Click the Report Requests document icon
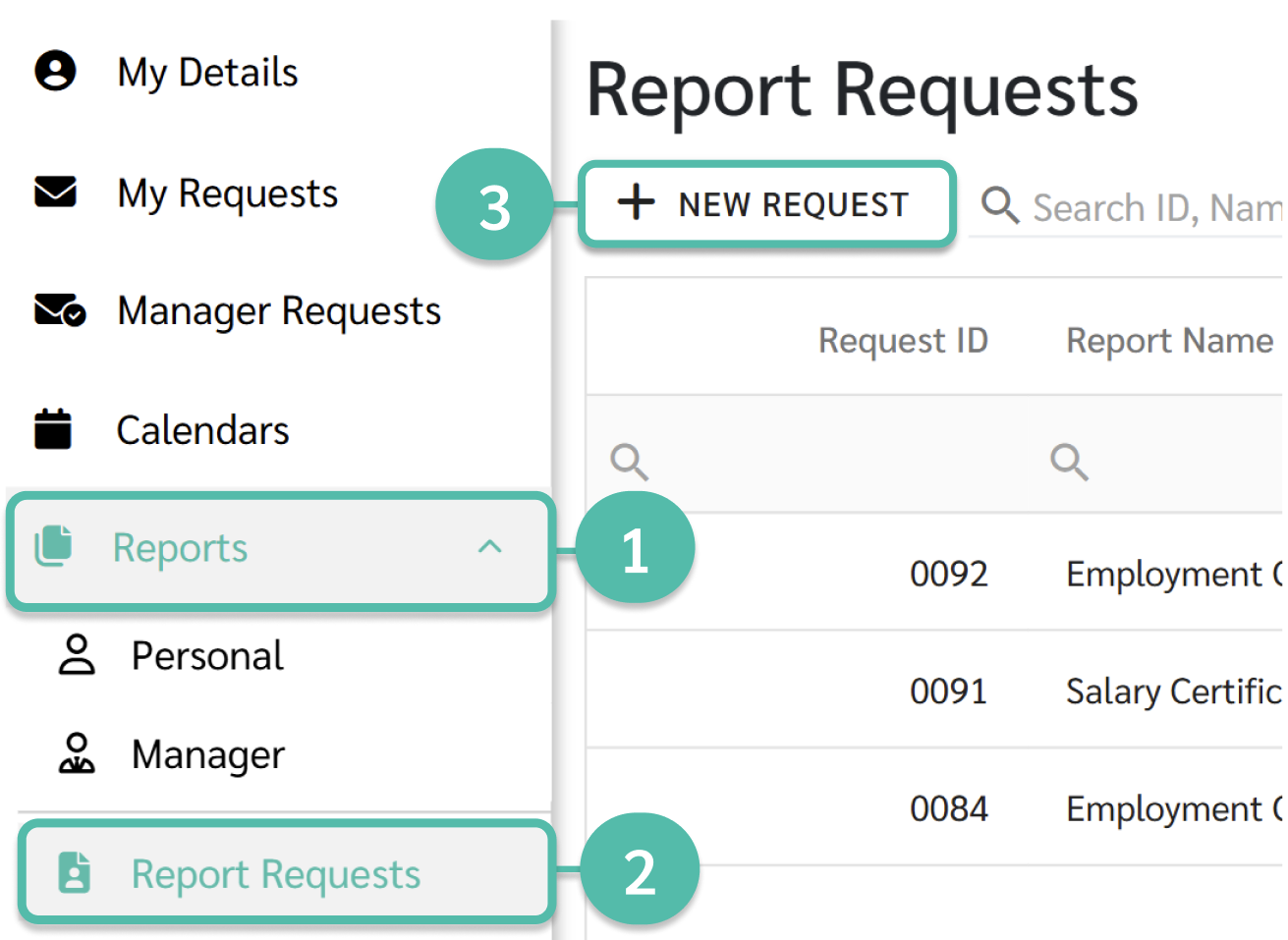 click(75, 872)
